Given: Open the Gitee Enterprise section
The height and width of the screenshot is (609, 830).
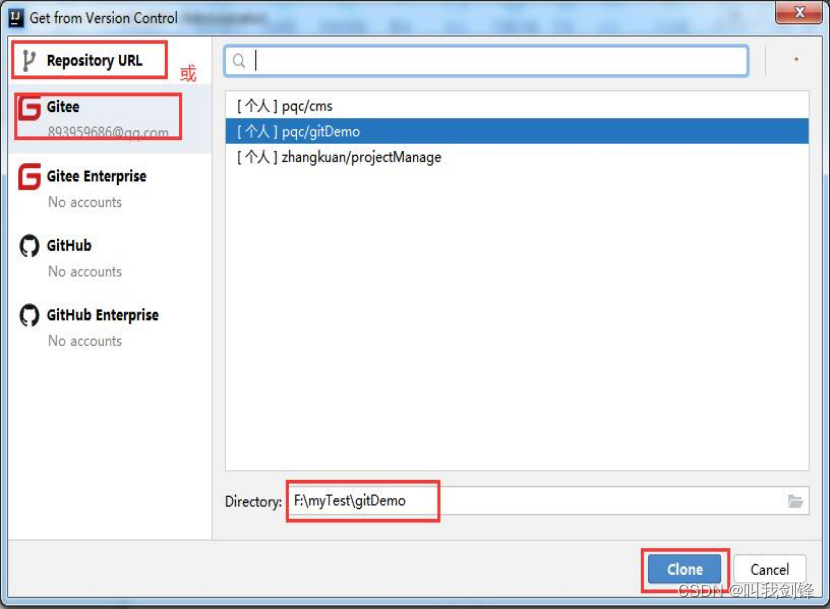Looking at the screenshot, I should [110, 189].
